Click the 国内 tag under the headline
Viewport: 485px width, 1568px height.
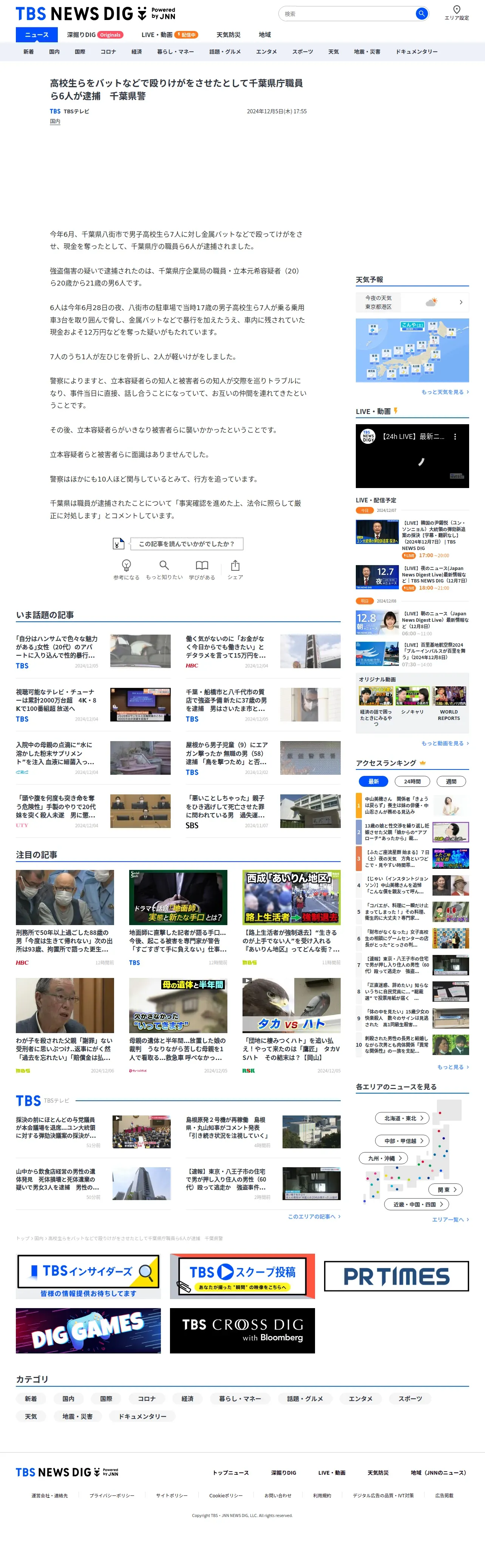point(55,122)
